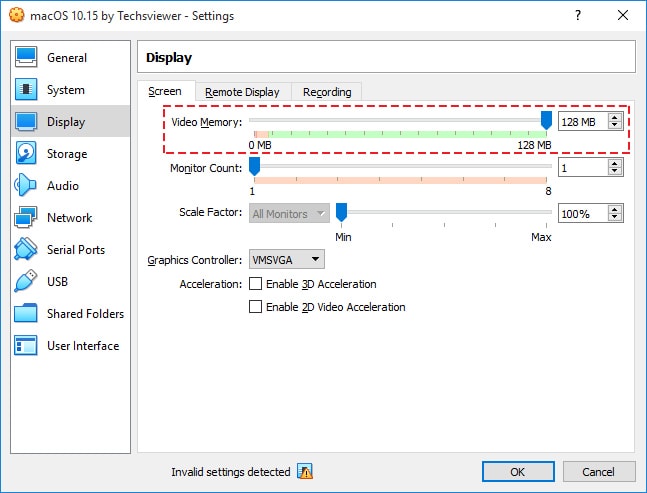
Task: Click the Network monitors icon
Action: [x=26, y=217]
